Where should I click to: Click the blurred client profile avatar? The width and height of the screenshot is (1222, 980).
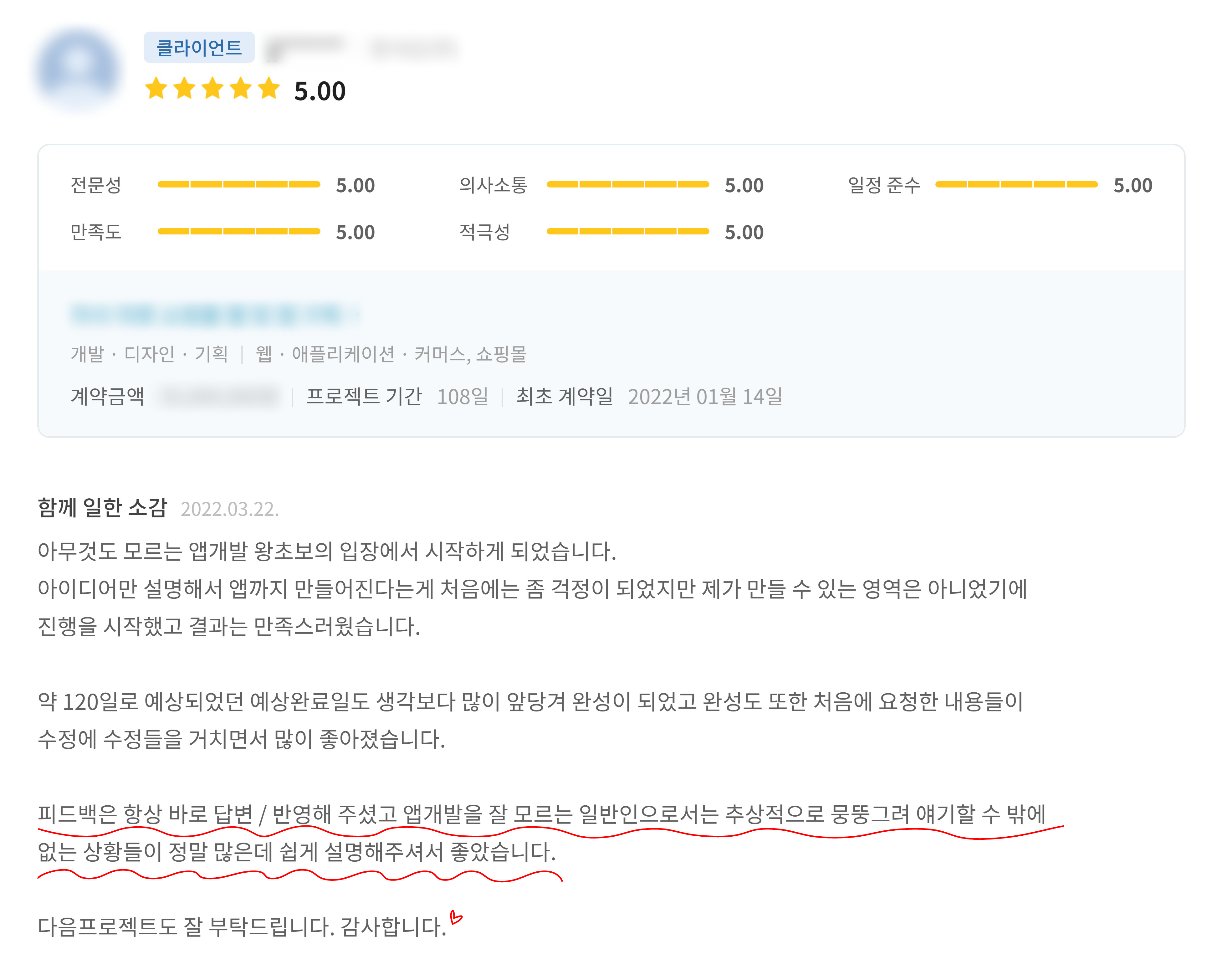[x=78, y=69]
